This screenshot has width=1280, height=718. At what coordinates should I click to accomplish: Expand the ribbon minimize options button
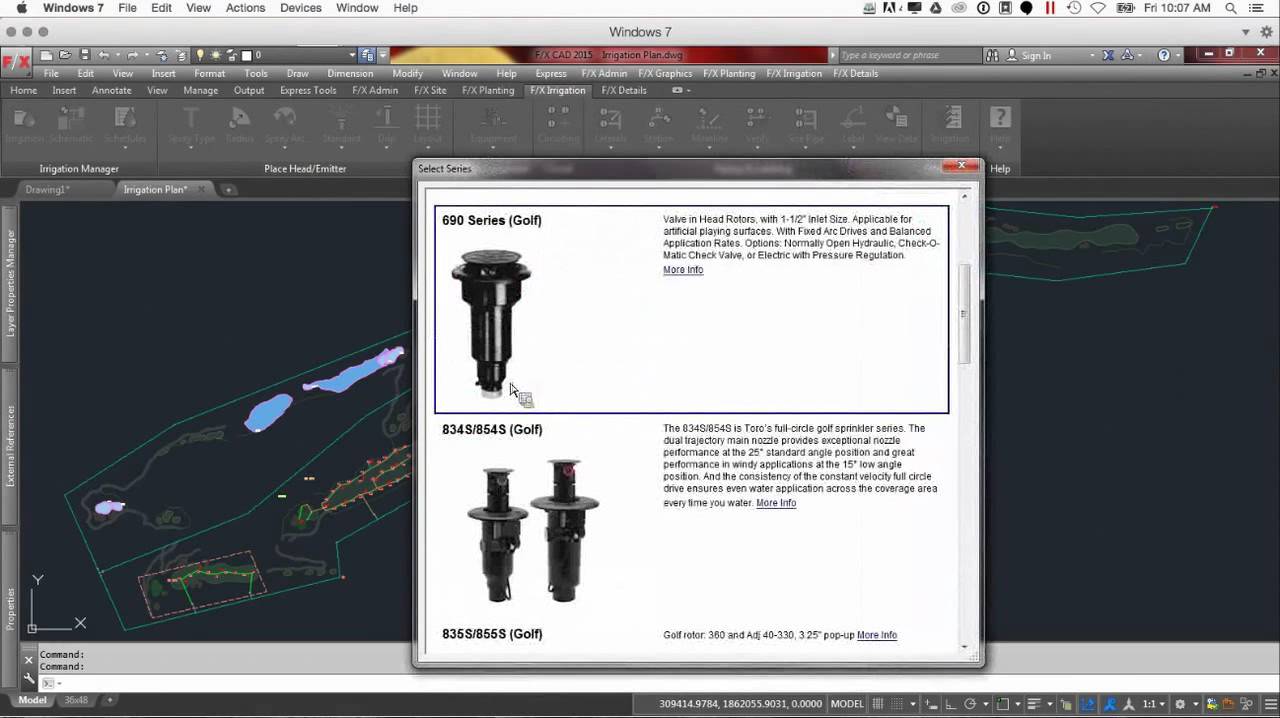click(x=680, y=90)
